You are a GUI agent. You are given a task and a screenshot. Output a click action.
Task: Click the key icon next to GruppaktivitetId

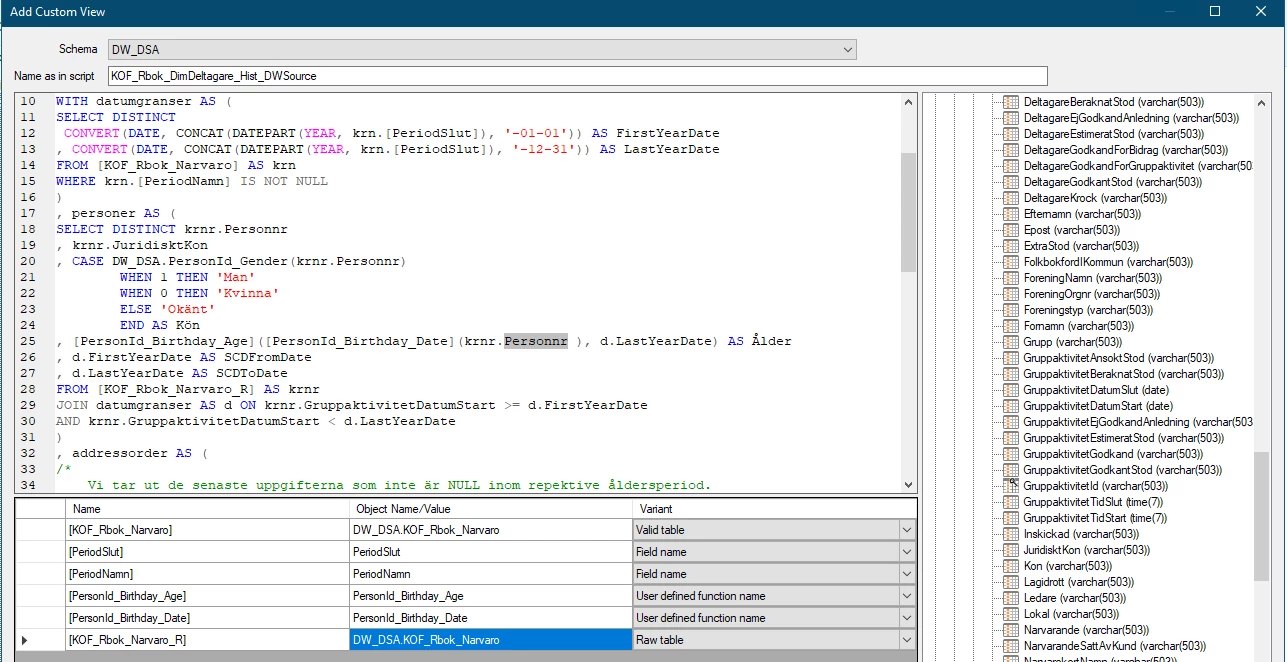pos(1011,486)
